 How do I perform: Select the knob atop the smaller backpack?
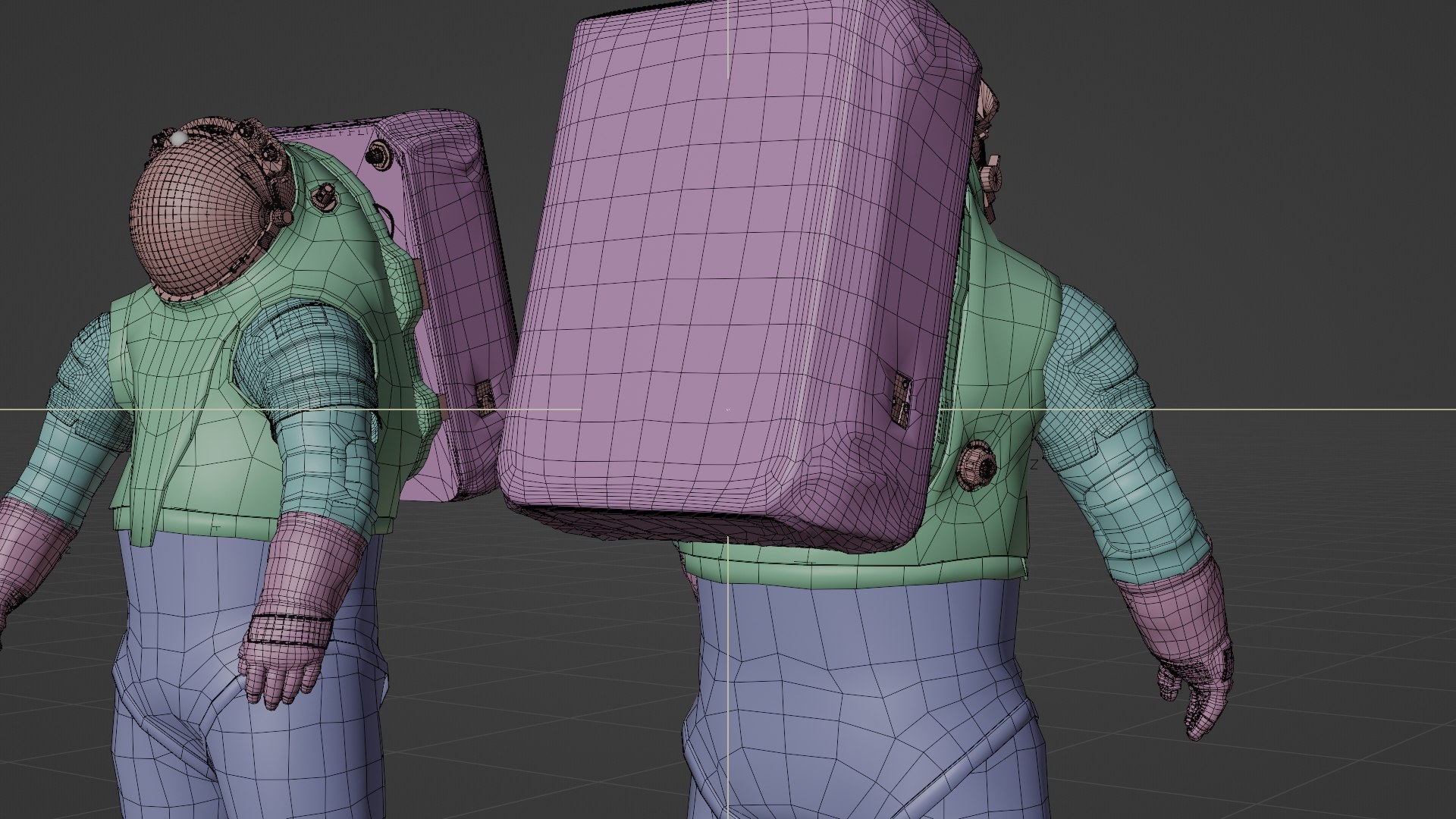[376, 153]
